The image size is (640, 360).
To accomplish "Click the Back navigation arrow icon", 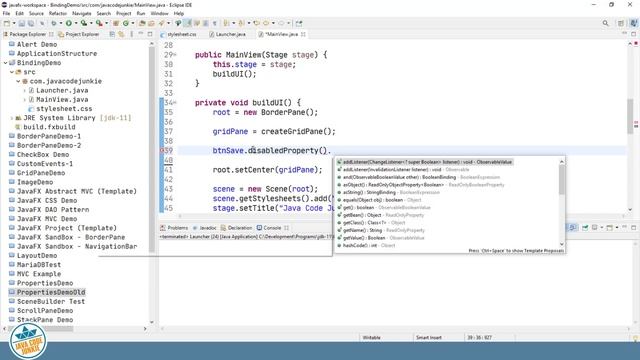I will pyautogui.click(x=266, y=23).
